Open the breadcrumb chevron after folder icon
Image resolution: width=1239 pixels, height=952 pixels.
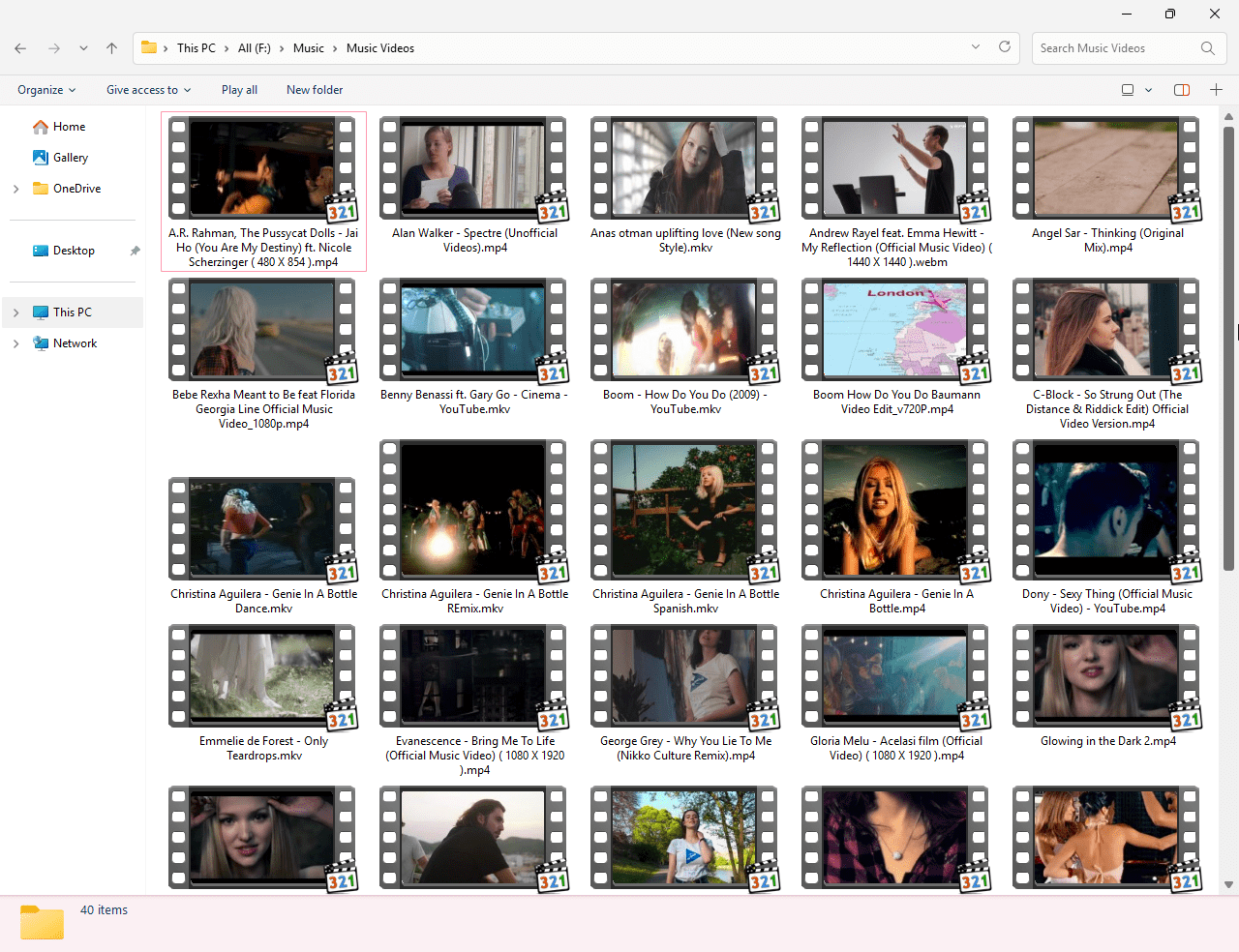click(x=166, y=48)
